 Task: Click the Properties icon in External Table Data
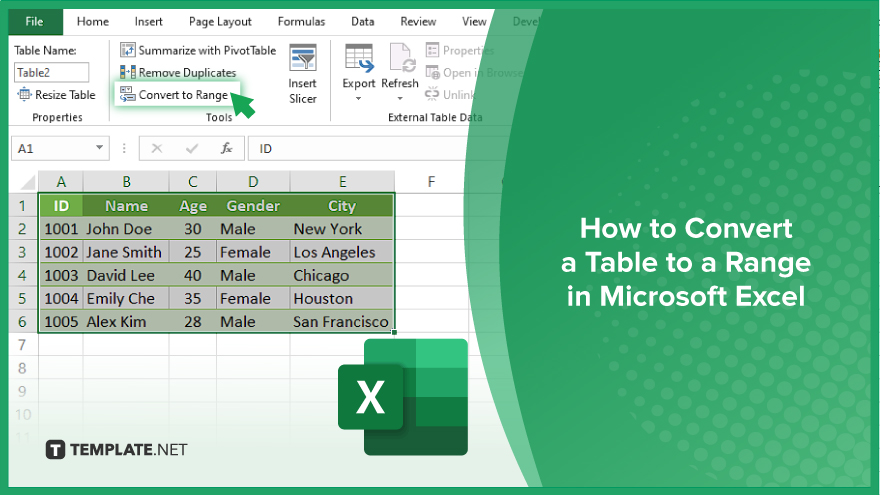(x=432, y=50)
